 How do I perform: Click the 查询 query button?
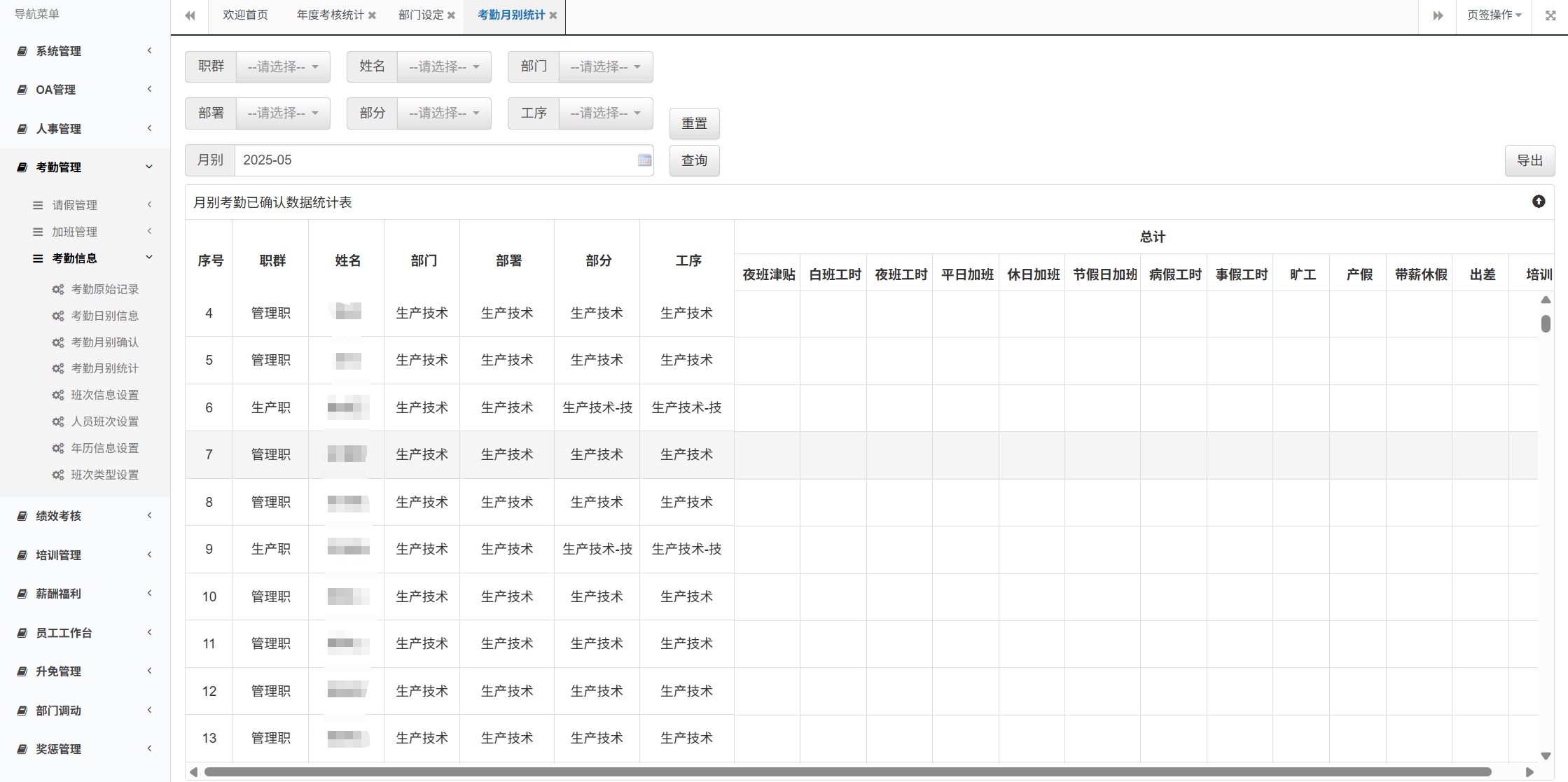(694, 160)
